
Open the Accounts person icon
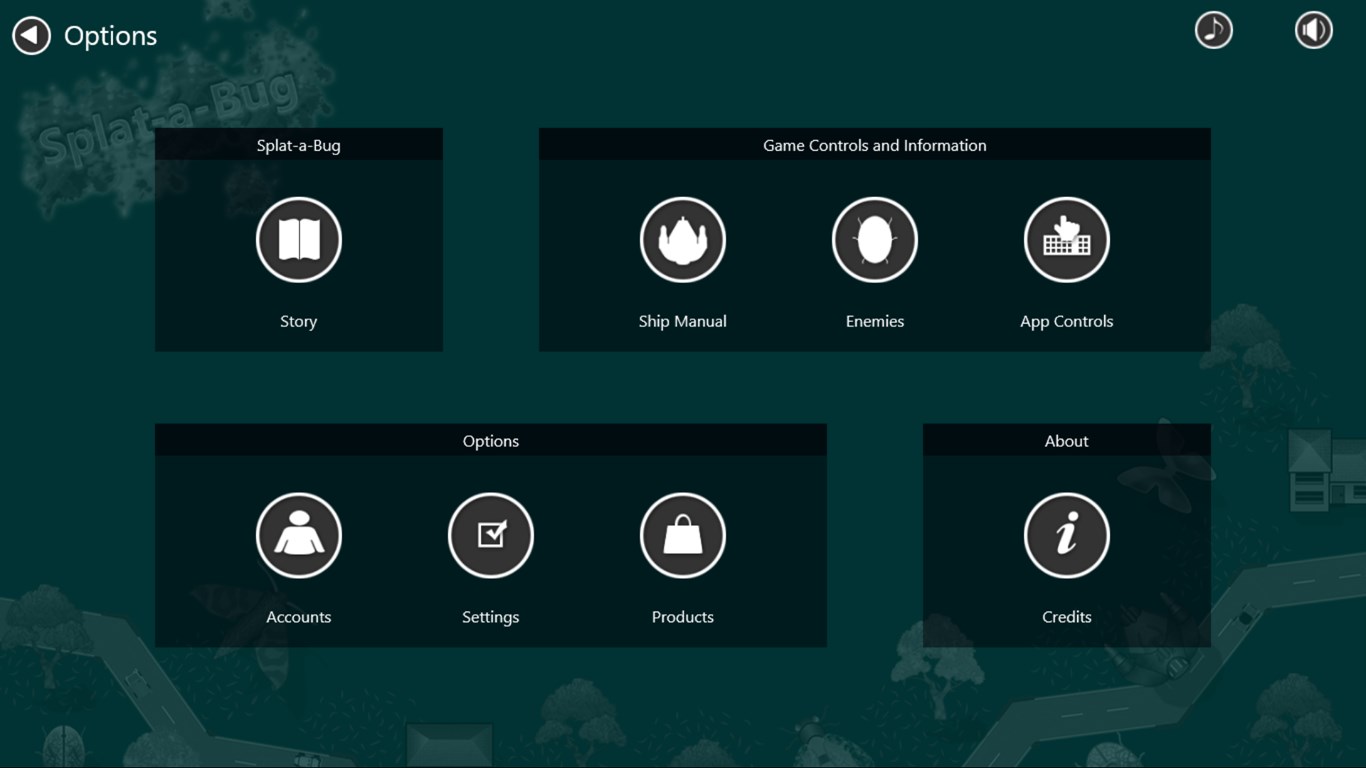(299, 536)
